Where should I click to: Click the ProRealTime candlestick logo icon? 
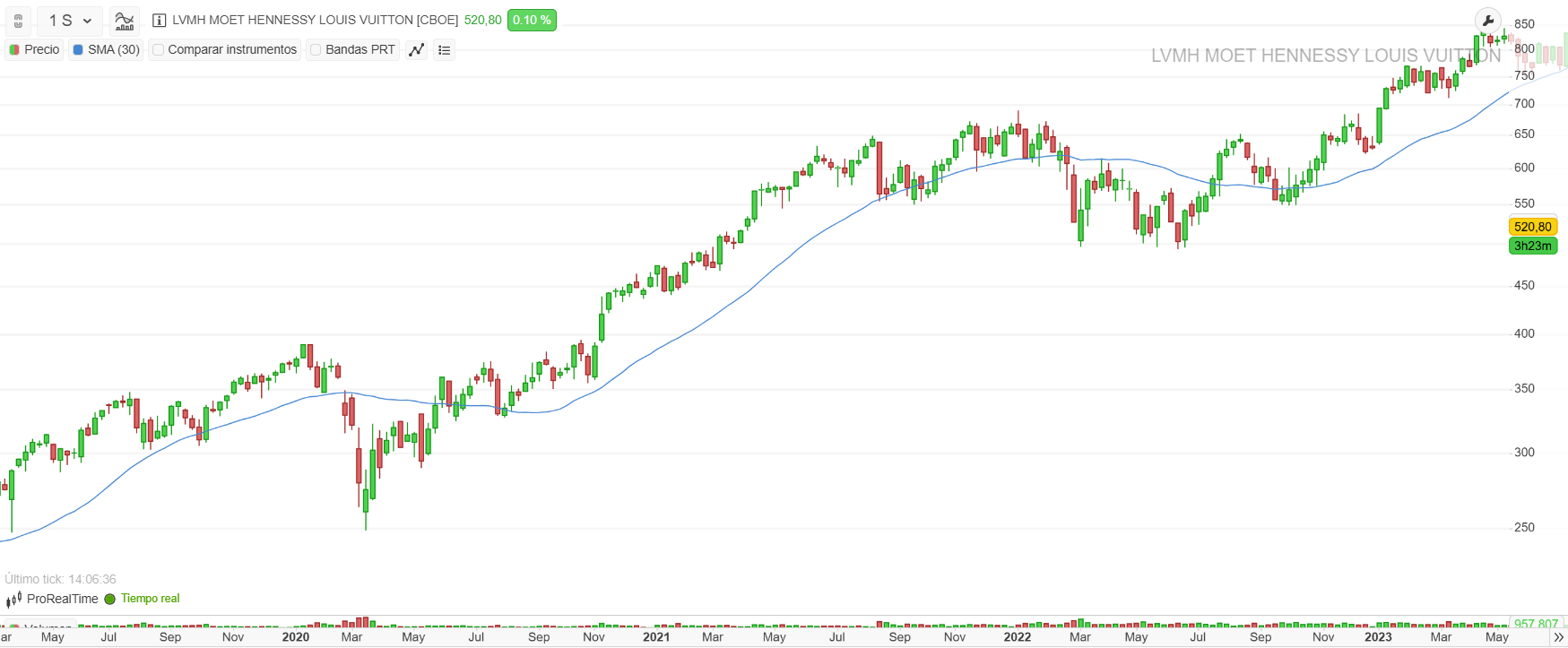pos(13,599)
